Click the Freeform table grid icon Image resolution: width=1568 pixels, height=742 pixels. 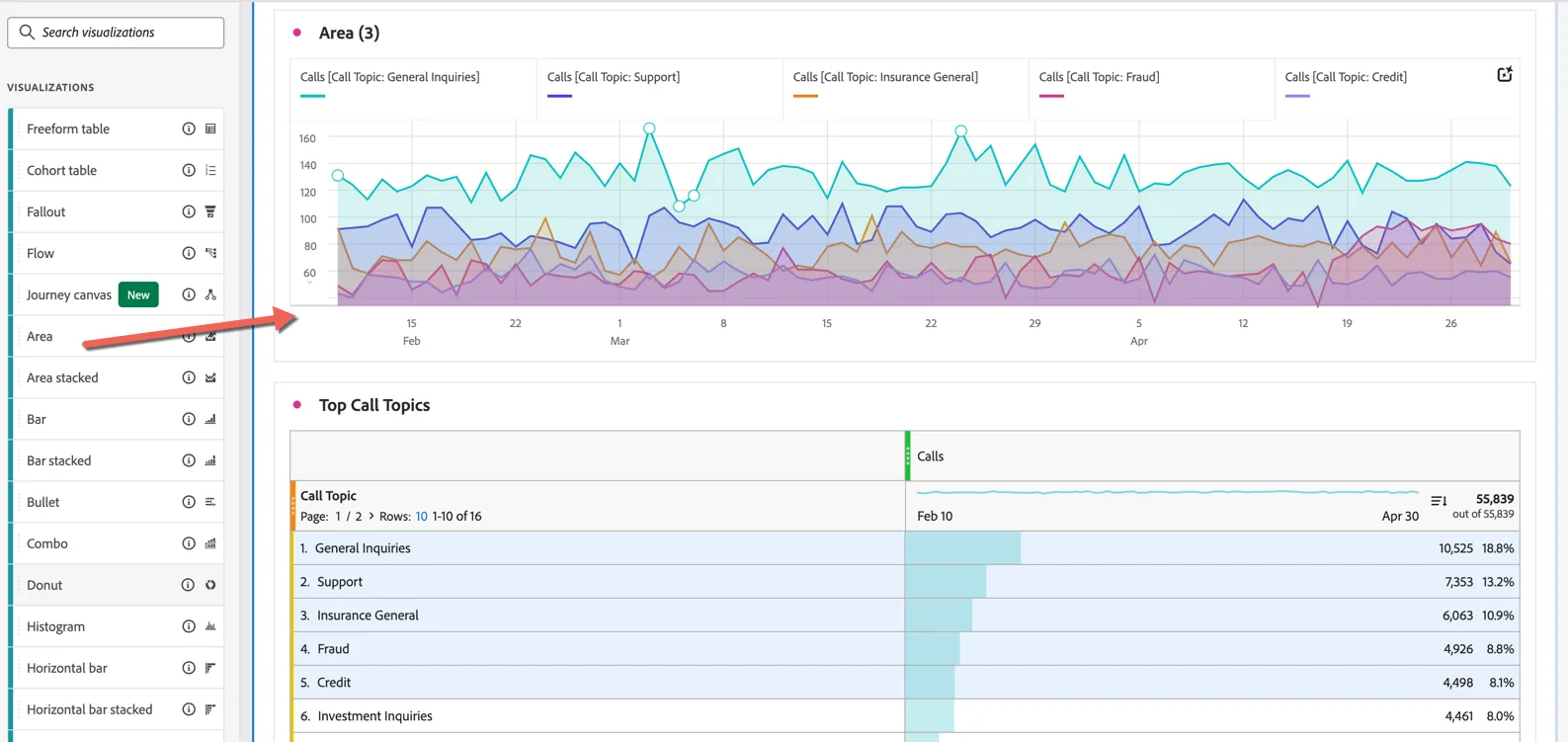tap(210, 128)
